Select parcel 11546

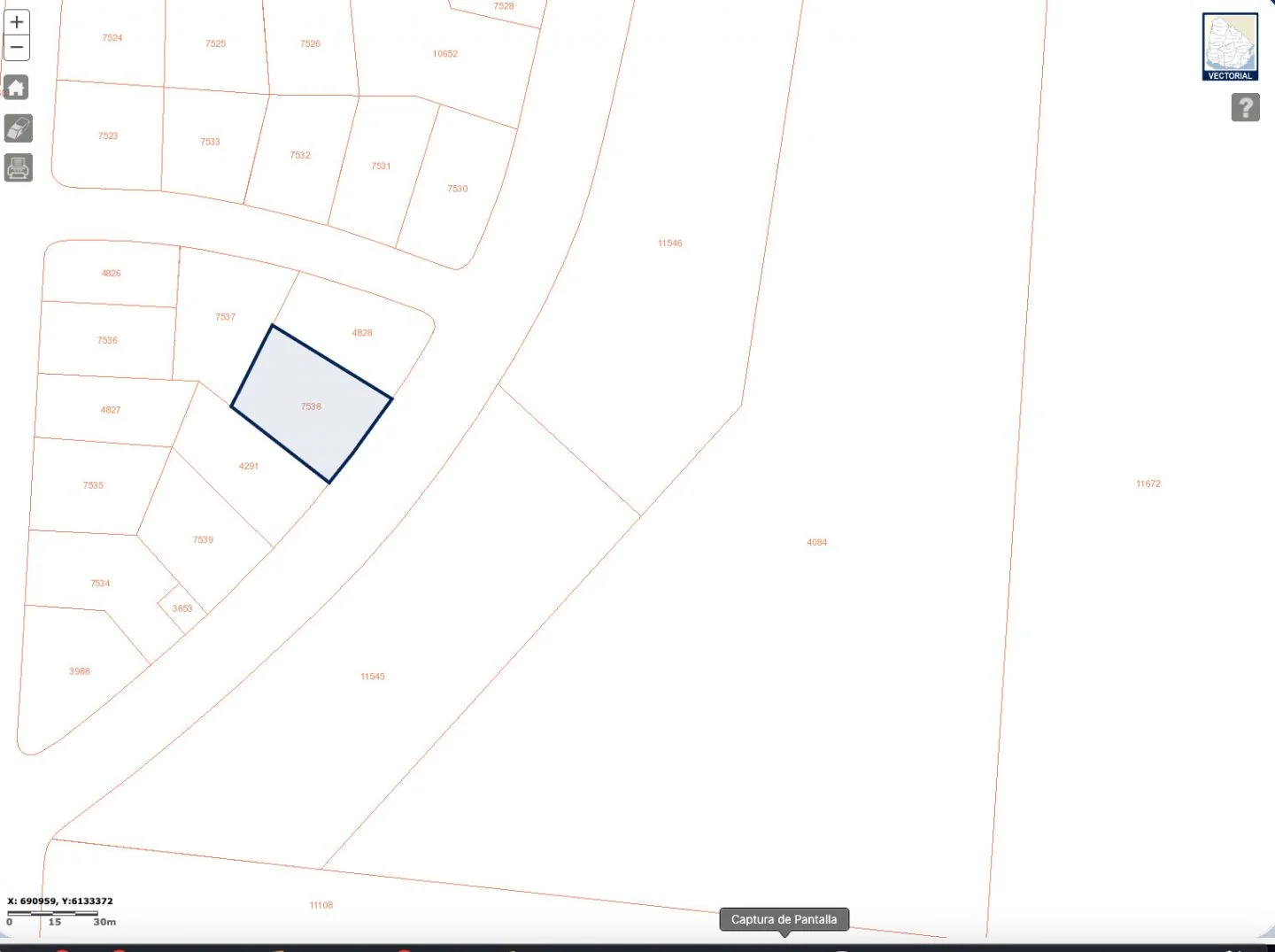[x=669, y=244]
